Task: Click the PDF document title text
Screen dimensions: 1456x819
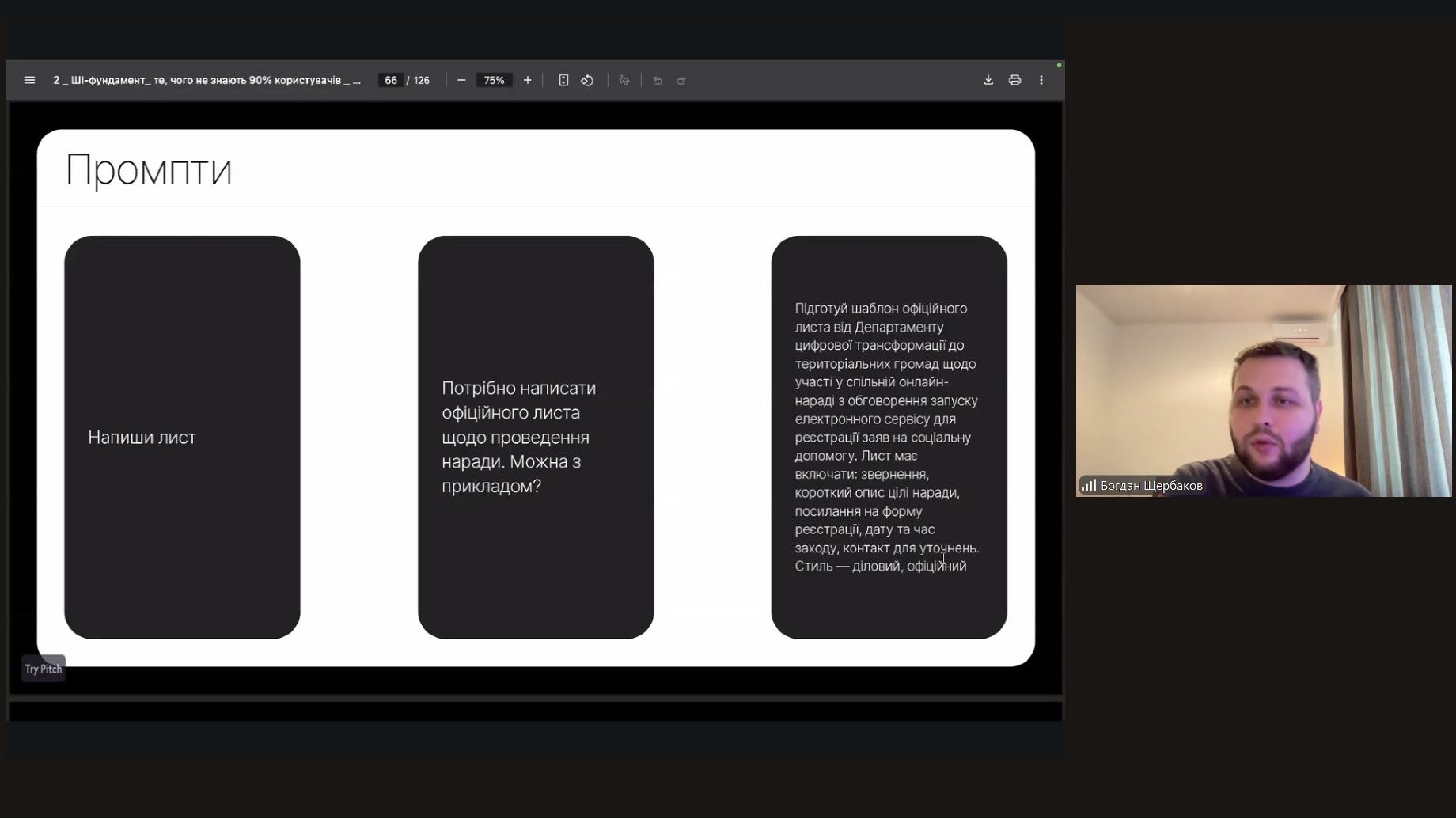Action: pyautogui.click(x=207, y=80)
